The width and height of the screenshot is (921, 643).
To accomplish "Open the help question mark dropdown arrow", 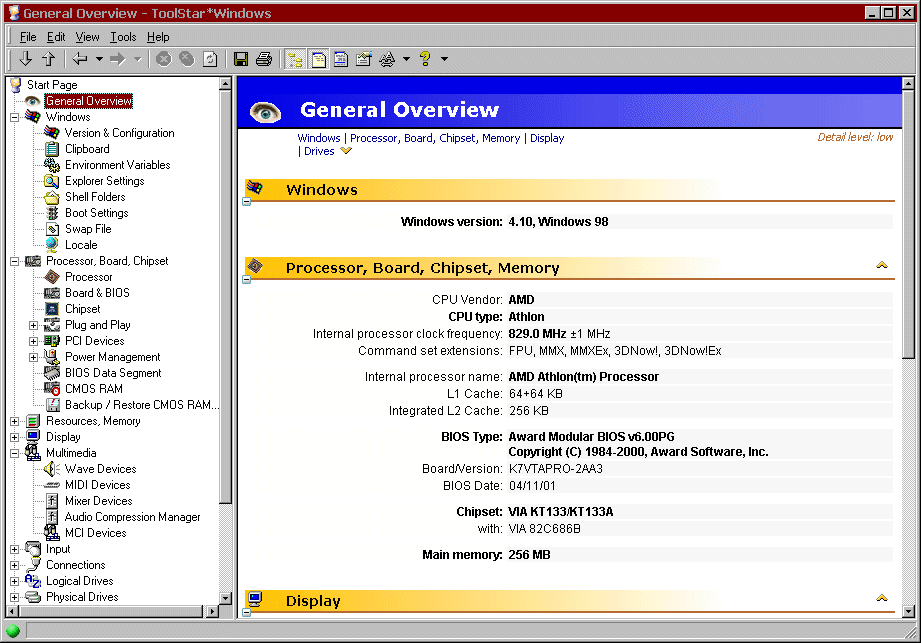I will 444,59.
